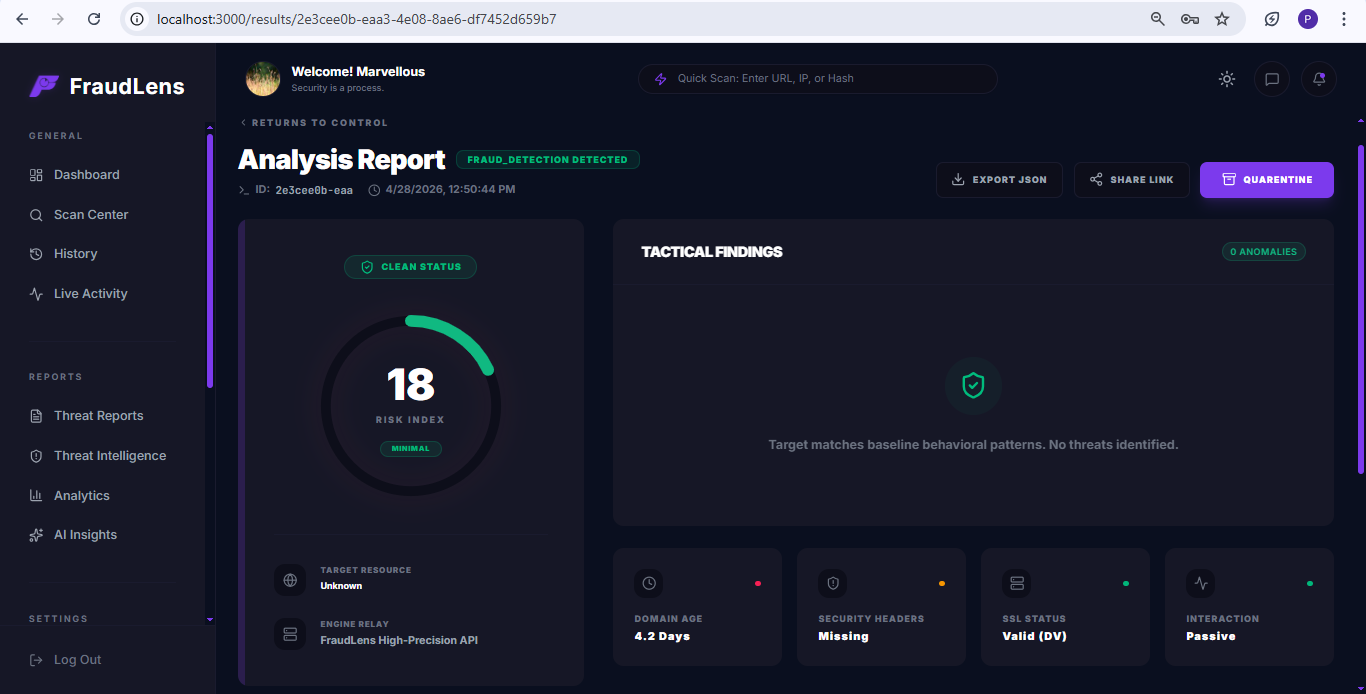Click the Threat Reports document icon

[x=36, y=416]
